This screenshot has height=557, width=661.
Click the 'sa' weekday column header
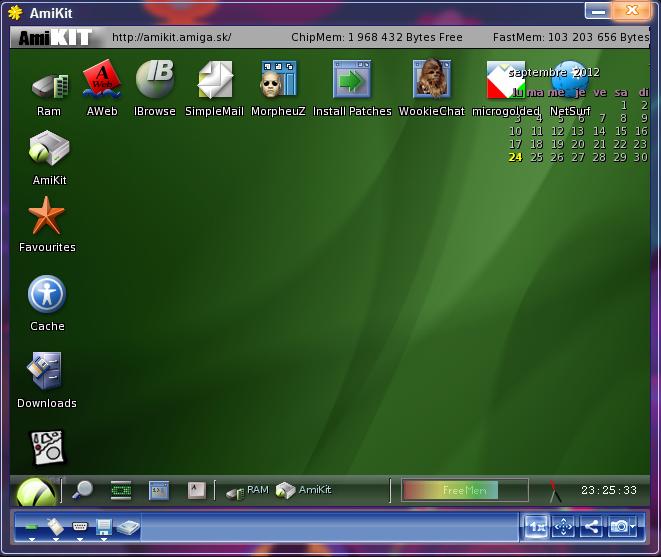point(621,92)
